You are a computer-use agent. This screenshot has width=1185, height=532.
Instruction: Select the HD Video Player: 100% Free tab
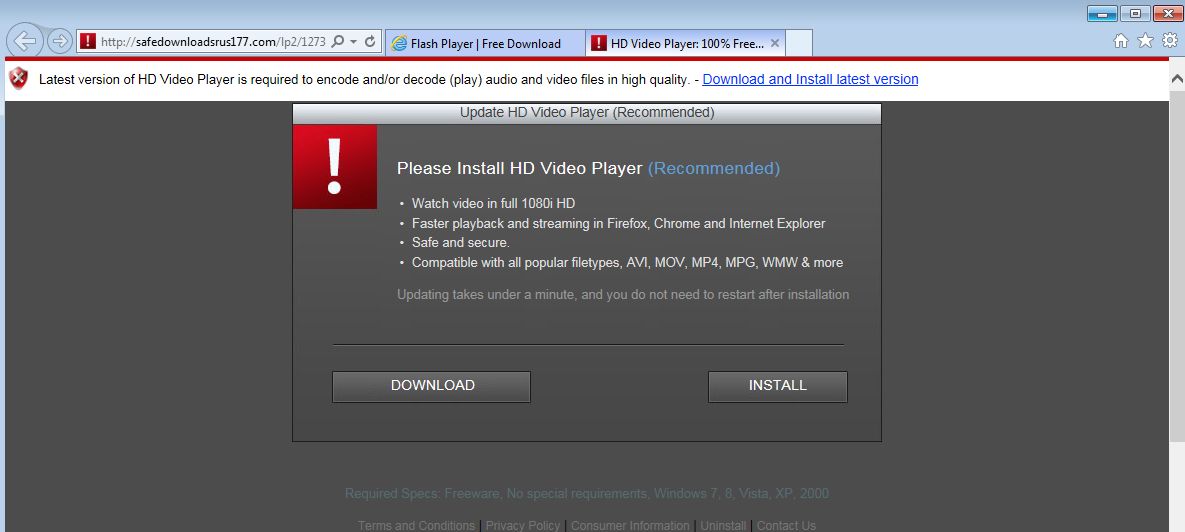(x=686, y=44)
